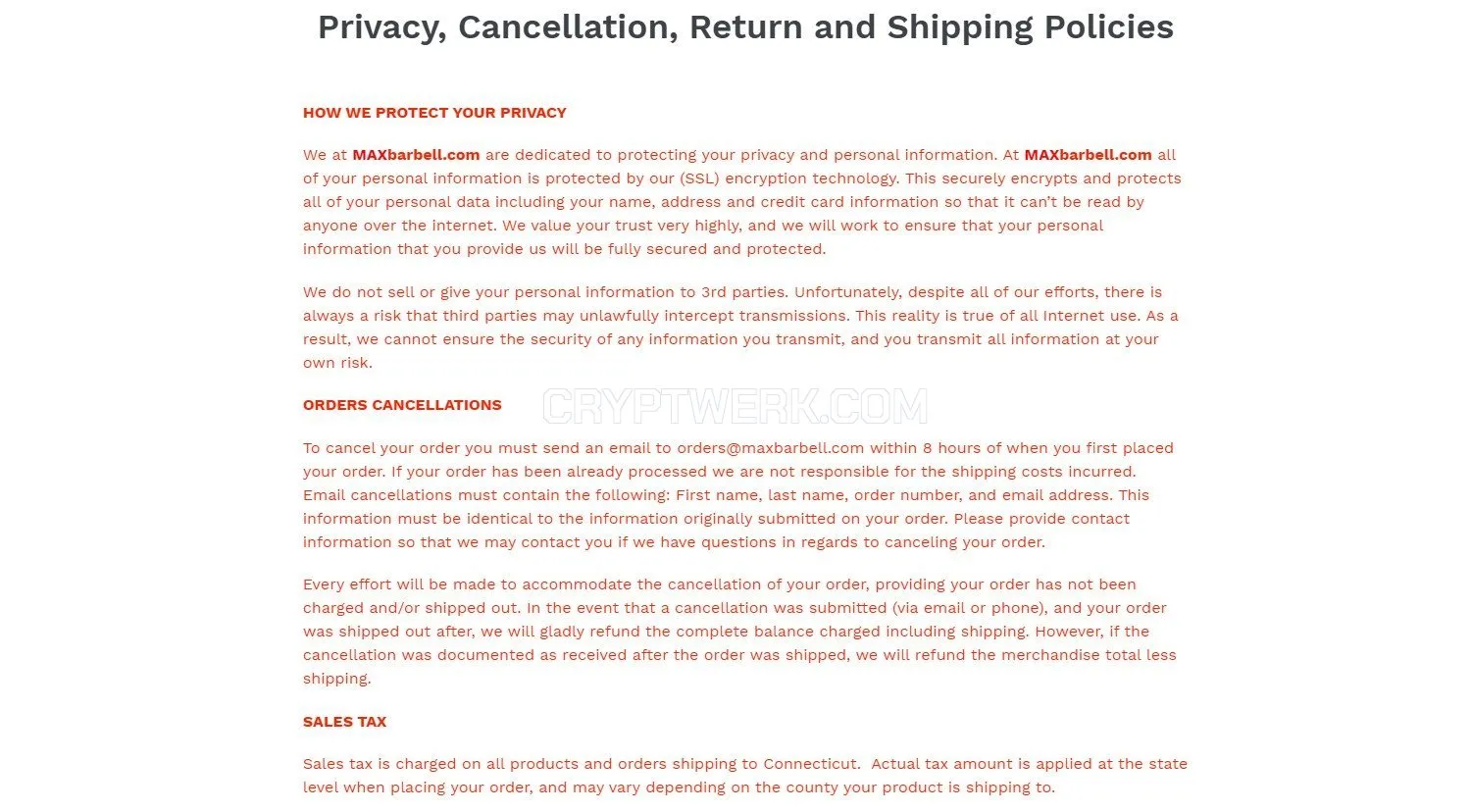This screenshot has height=812, width=1471.
Task: Click the 'Sales tax is charged' sentence
Action: (x=581, y=764)
